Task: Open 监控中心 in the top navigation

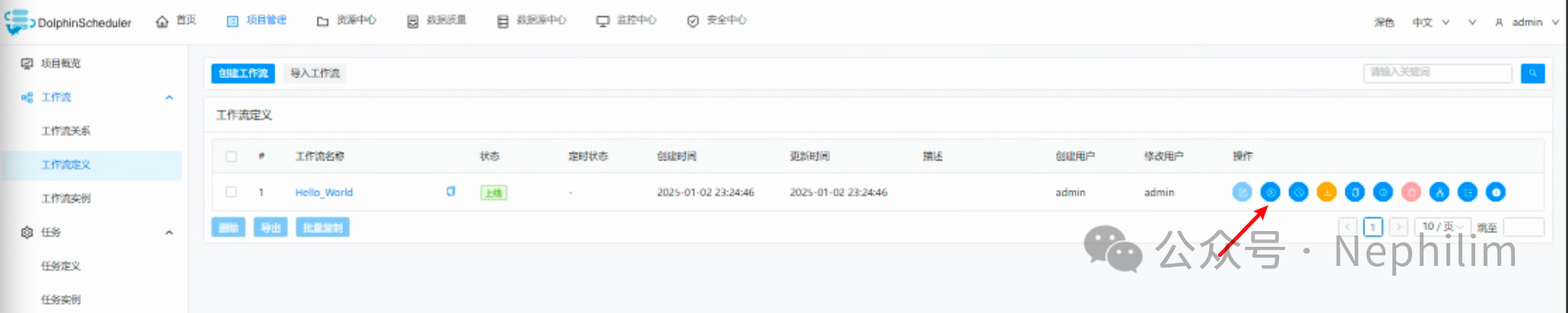Action: 627,21
